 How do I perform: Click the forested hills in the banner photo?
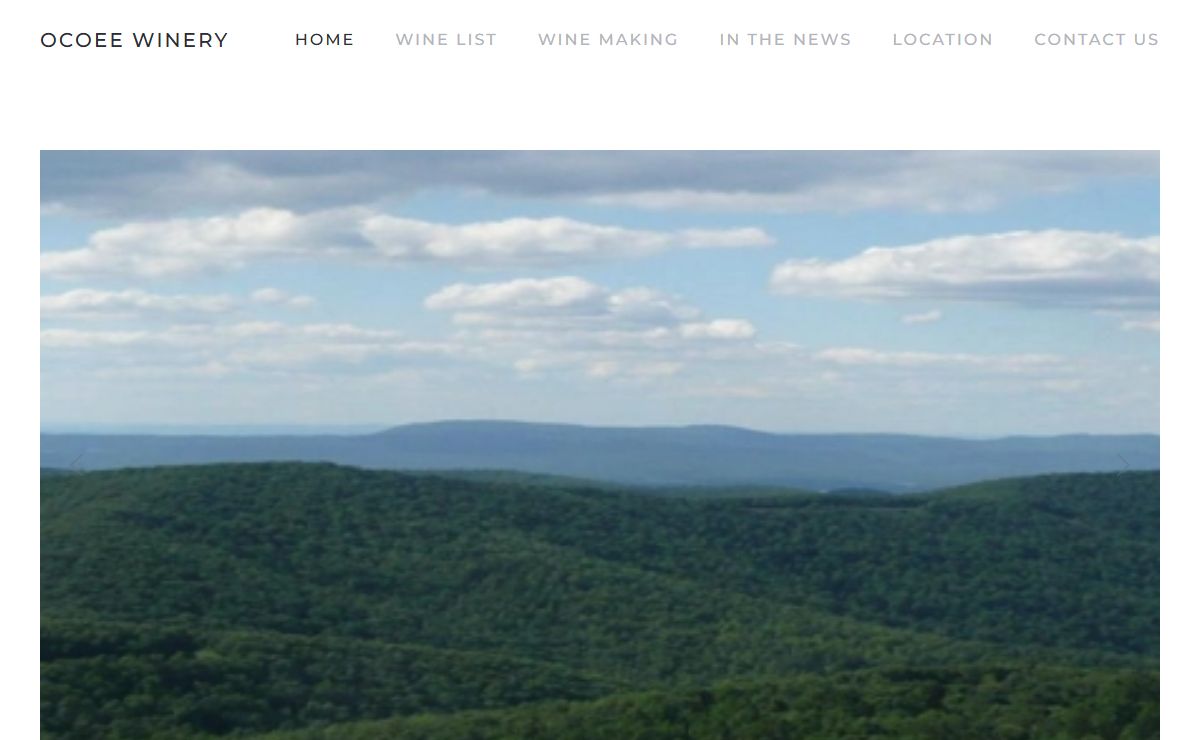(600, 600)
